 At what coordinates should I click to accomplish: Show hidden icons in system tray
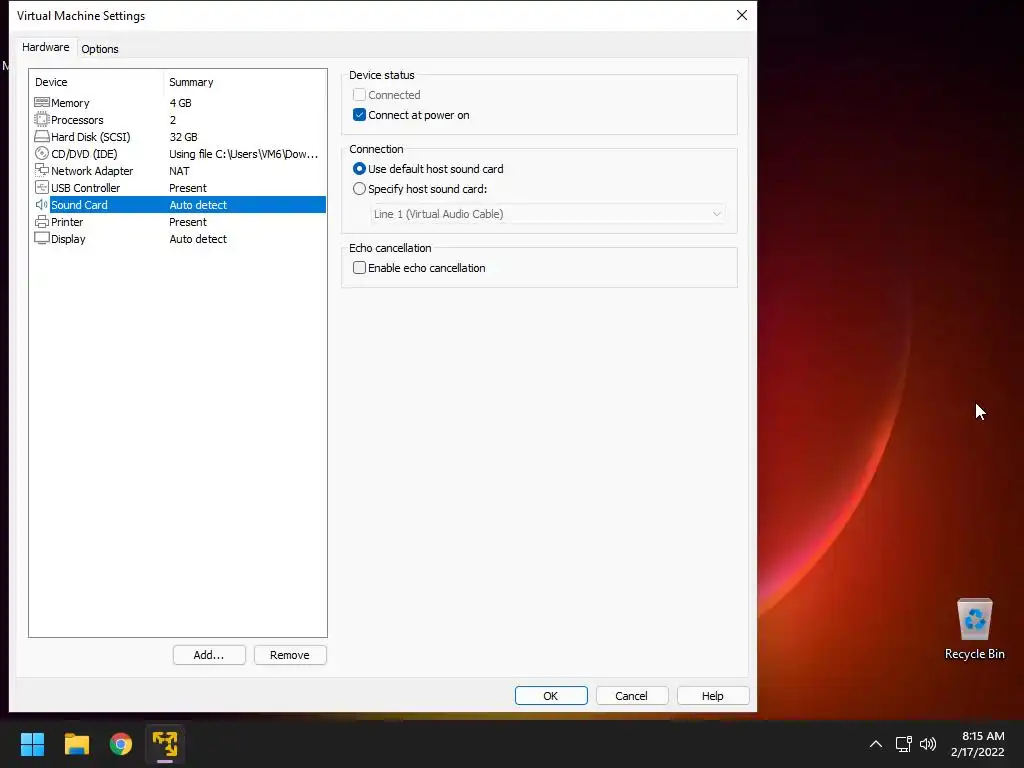[876, 744]
